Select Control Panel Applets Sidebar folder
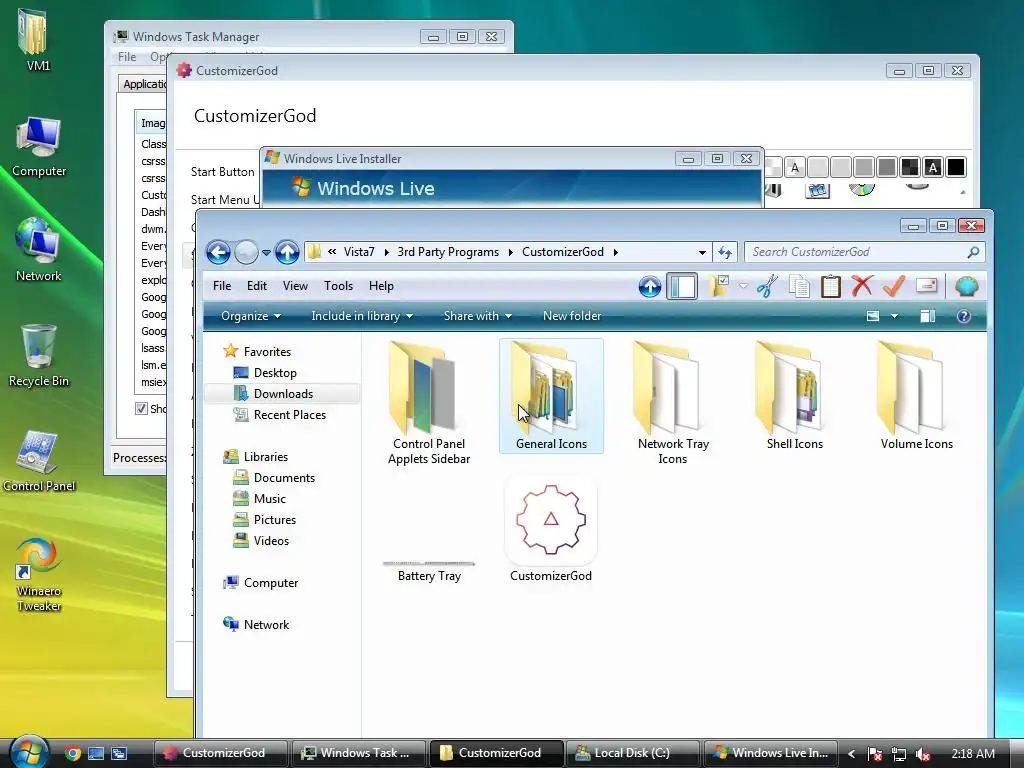Viewport: 1024px width, 768px height. [429, 402]
